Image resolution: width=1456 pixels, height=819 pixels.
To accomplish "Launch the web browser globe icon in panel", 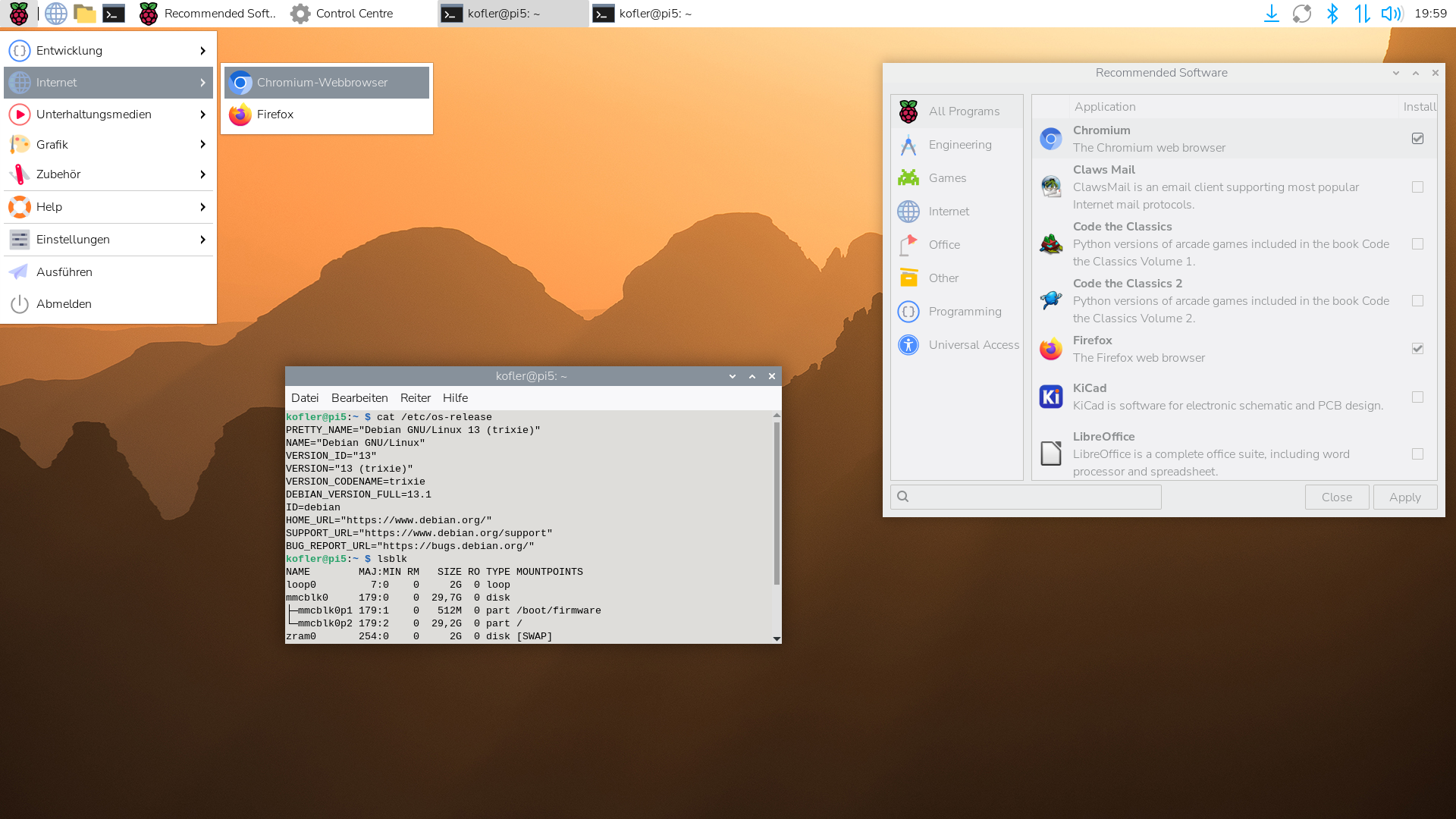I will click(x=55, y=14).
